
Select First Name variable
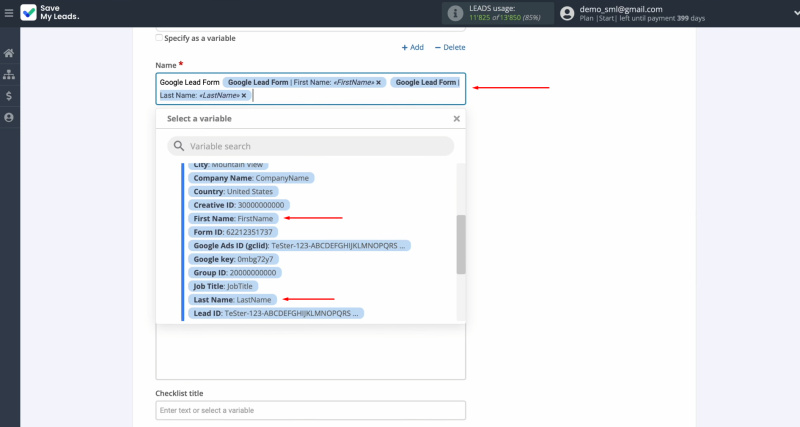pyautogui.click(x=233, y=219)
